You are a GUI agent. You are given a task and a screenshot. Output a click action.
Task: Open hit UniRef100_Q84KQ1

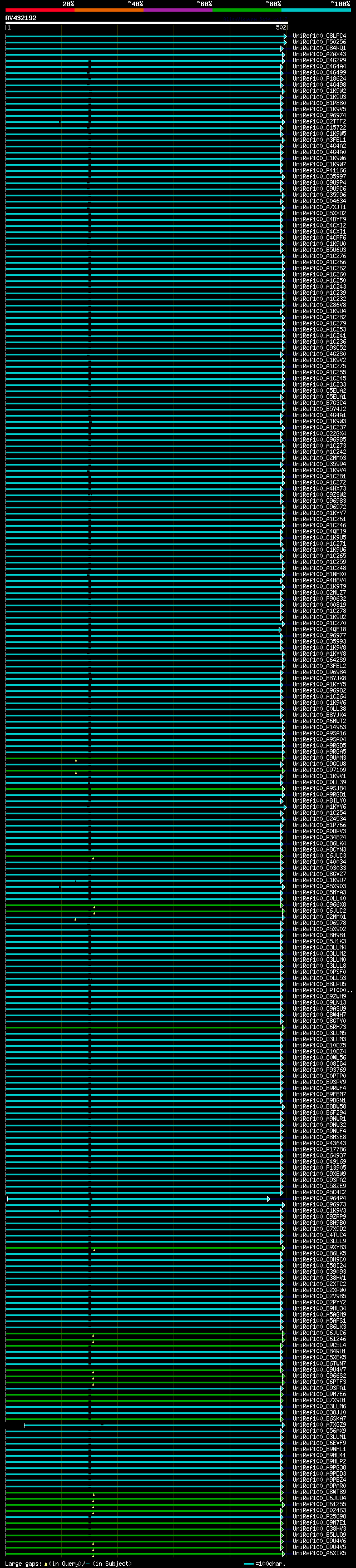pos(319,48)
